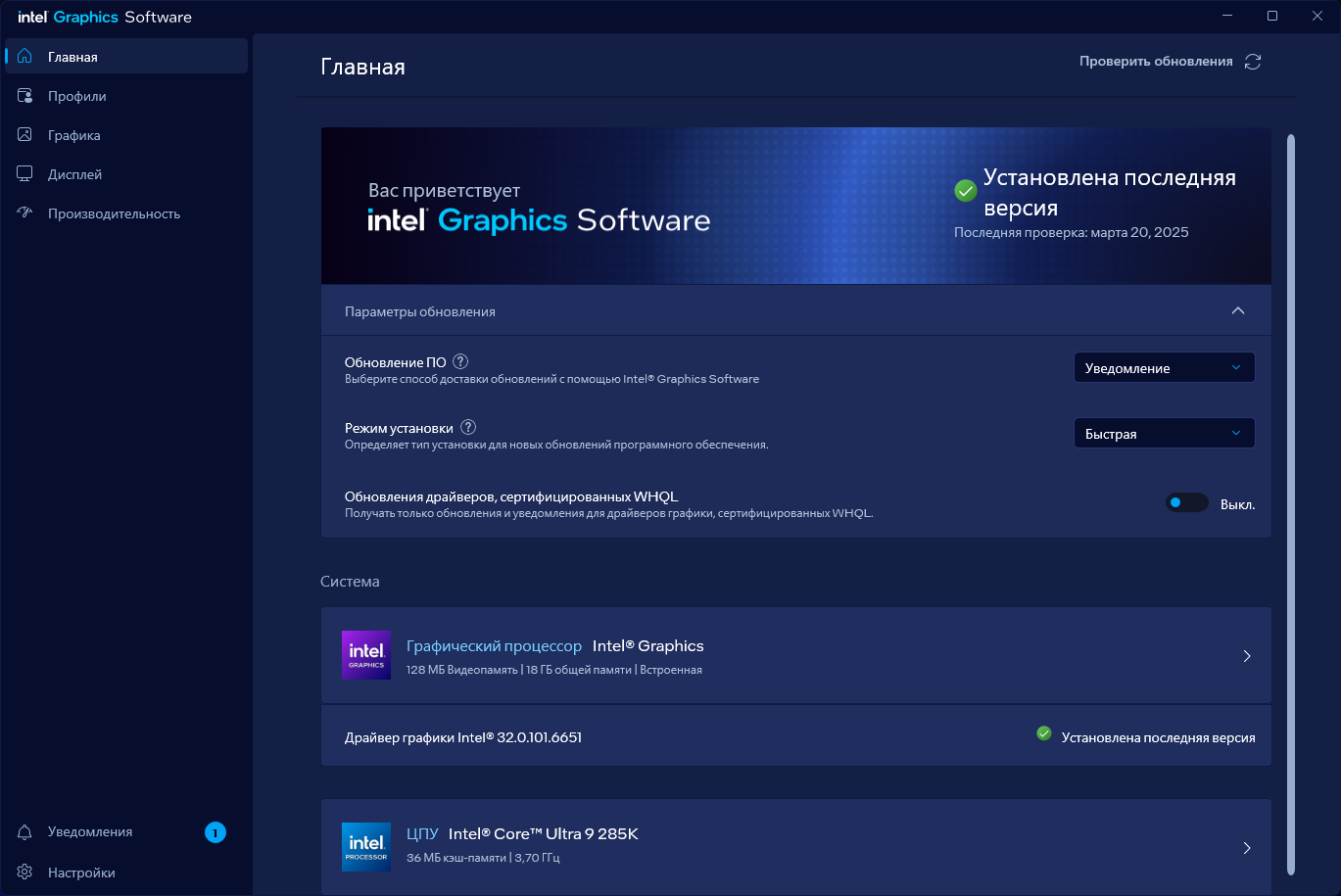Expand the Графический процессор row chevron
Screen dimensions: 1341x896
point(1247,656)
